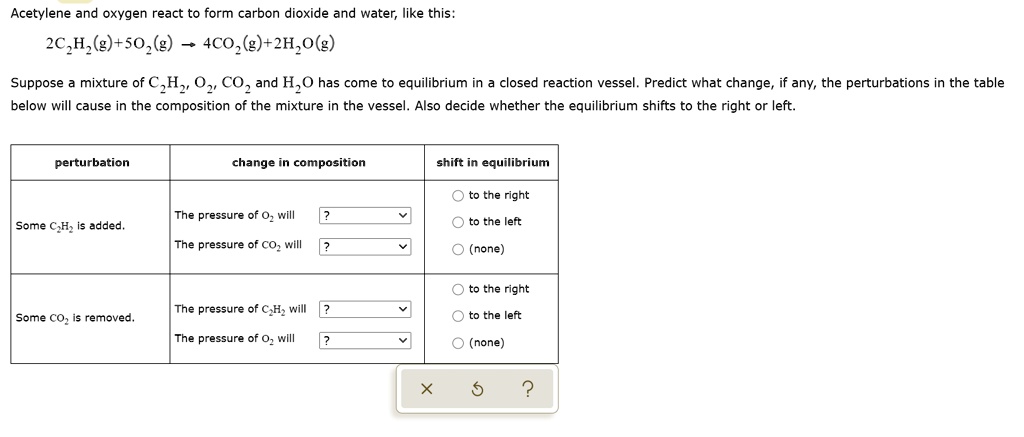
Task: Select 'to the left' for C2H2 added
Action: (x=458, y=222)
